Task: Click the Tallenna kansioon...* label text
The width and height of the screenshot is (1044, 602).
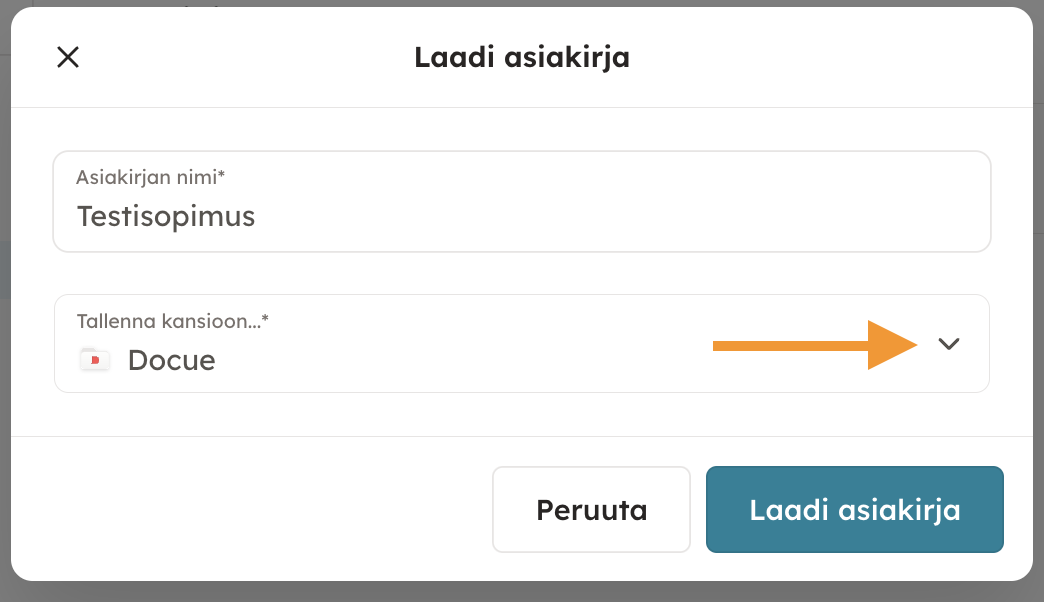Action: [x=173, y=321]
